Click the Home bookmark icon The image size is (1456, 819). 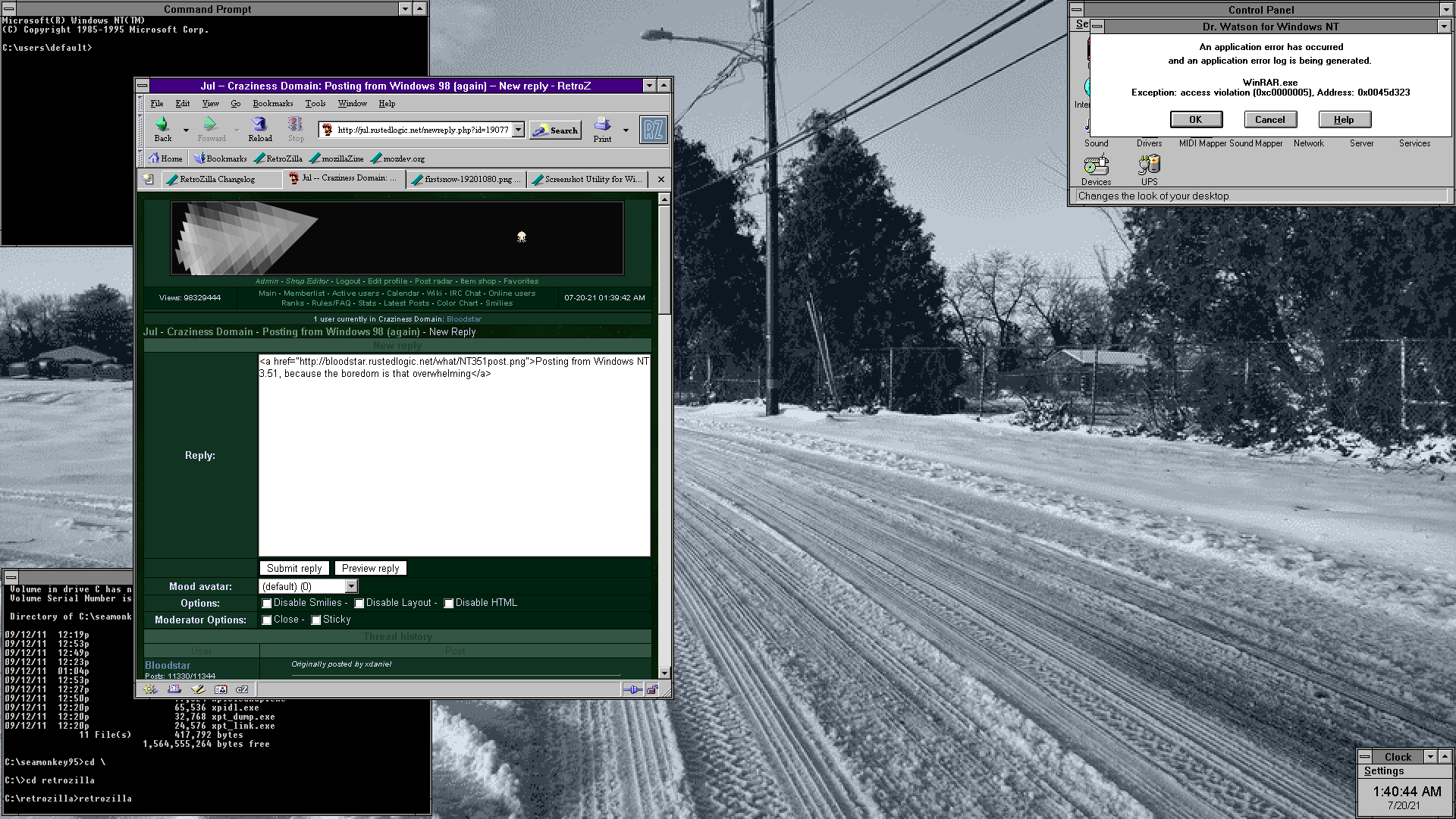click(x=155, y=158)
